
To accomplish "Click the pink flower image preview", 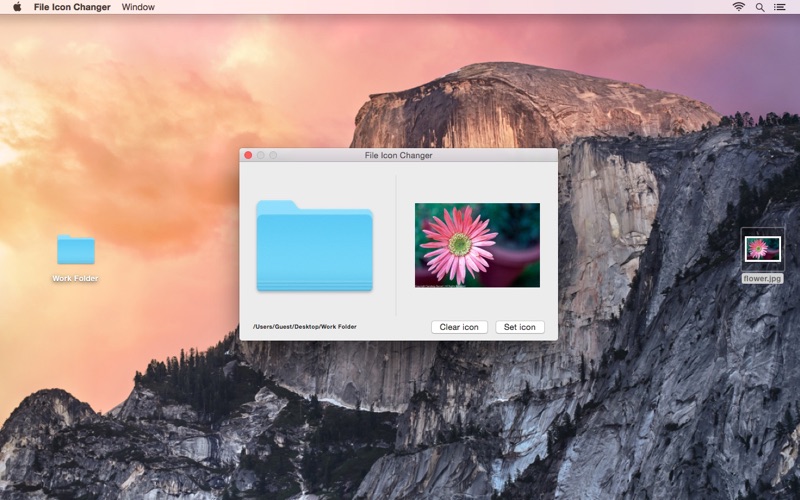I will point(477,245).
